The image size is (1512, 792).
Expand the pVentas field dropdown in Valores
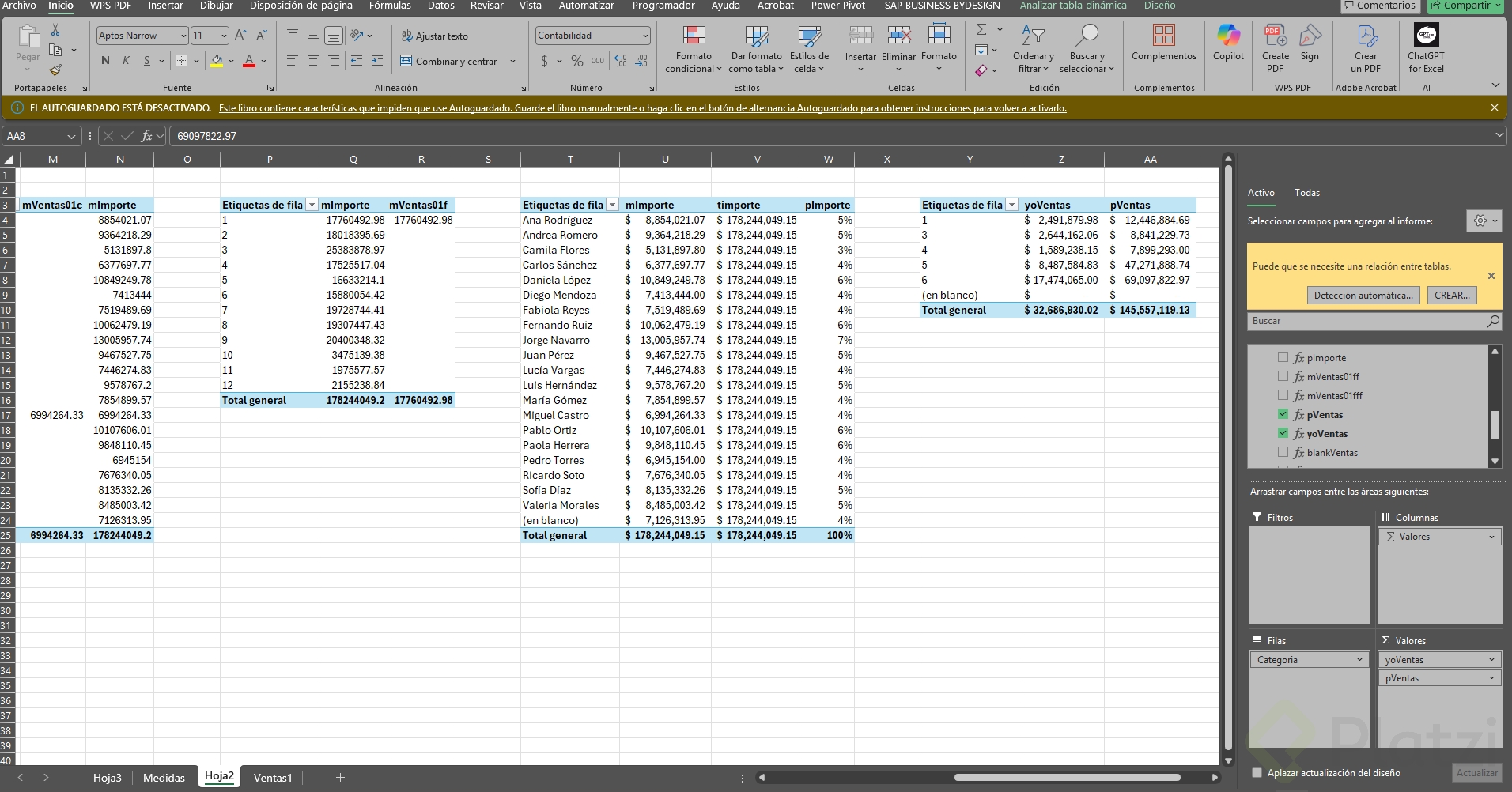coord(1491,678)
